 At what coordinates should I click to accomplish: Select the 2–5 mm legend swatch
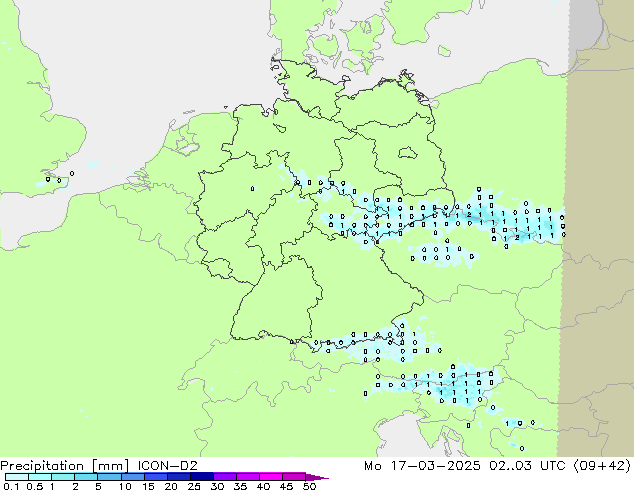tap(86, 477)
